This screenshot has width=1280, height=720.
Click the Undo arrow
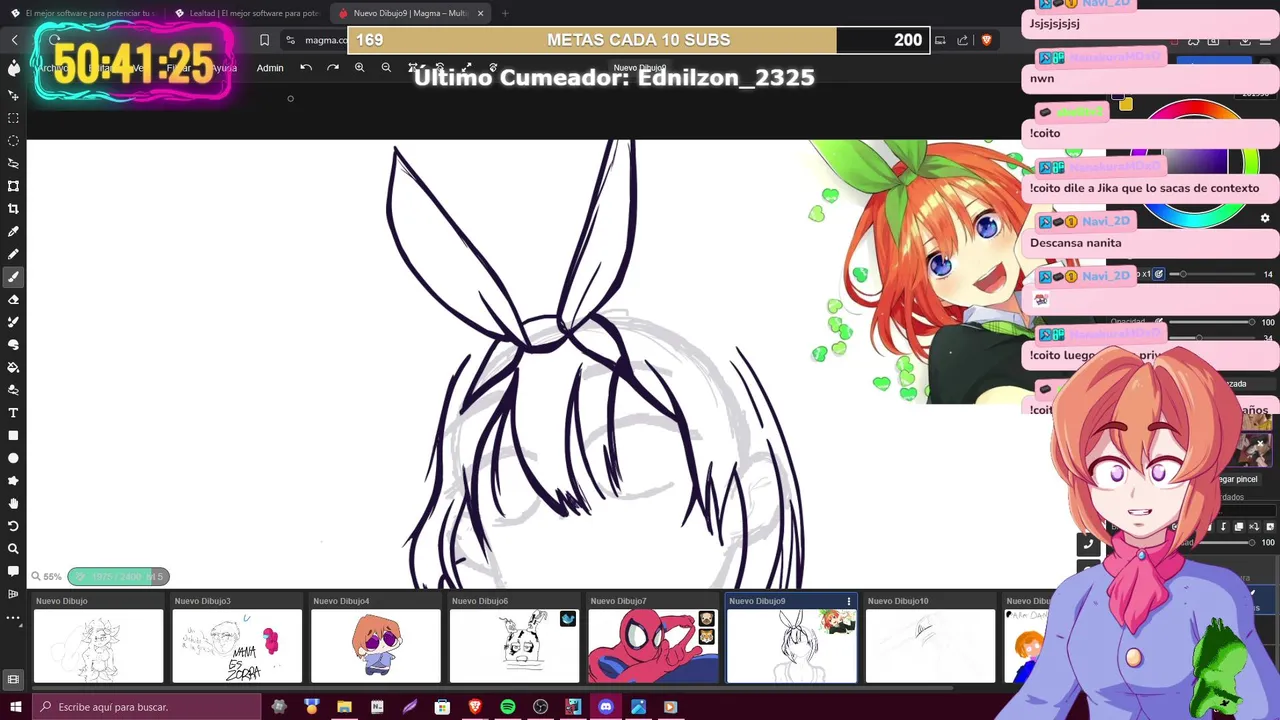pos(306,68)
